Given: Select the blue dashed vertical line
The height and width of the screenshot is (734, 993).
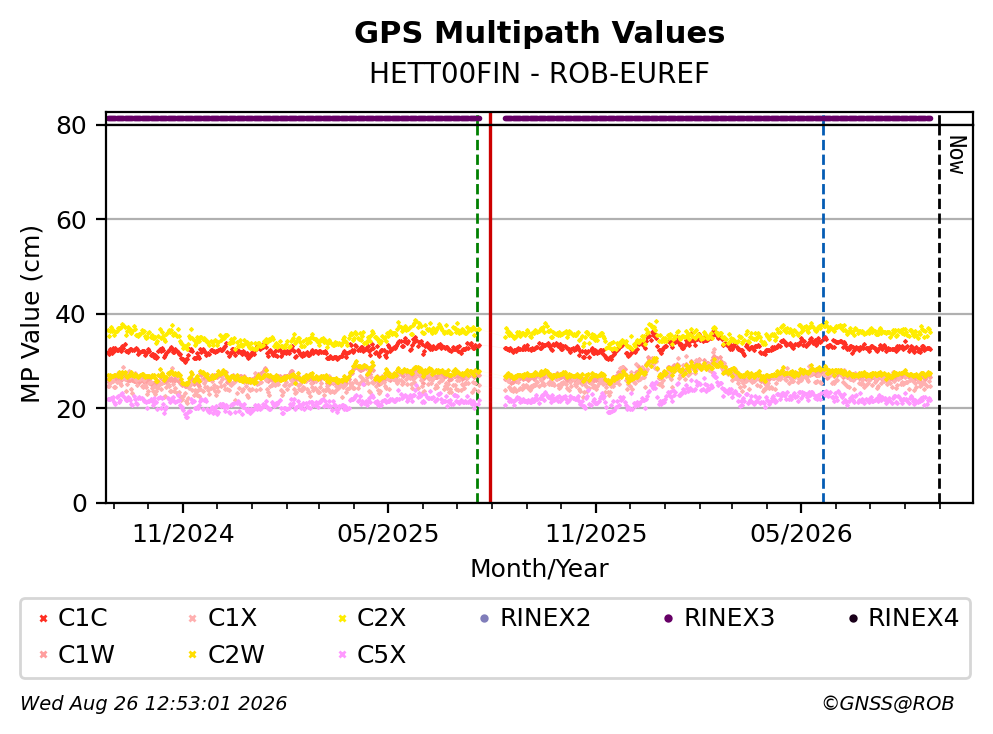Looking at the screenshot, I should pyautogui.click(x=823, y=308).
